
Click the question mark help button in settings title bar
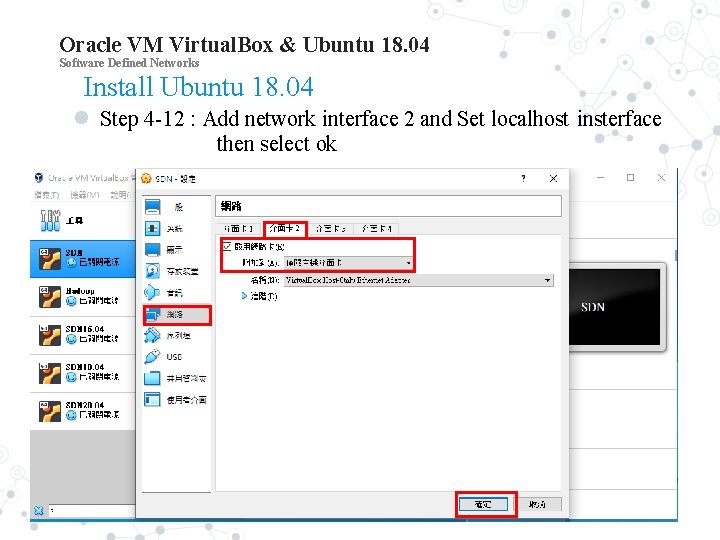click(523, 178)
